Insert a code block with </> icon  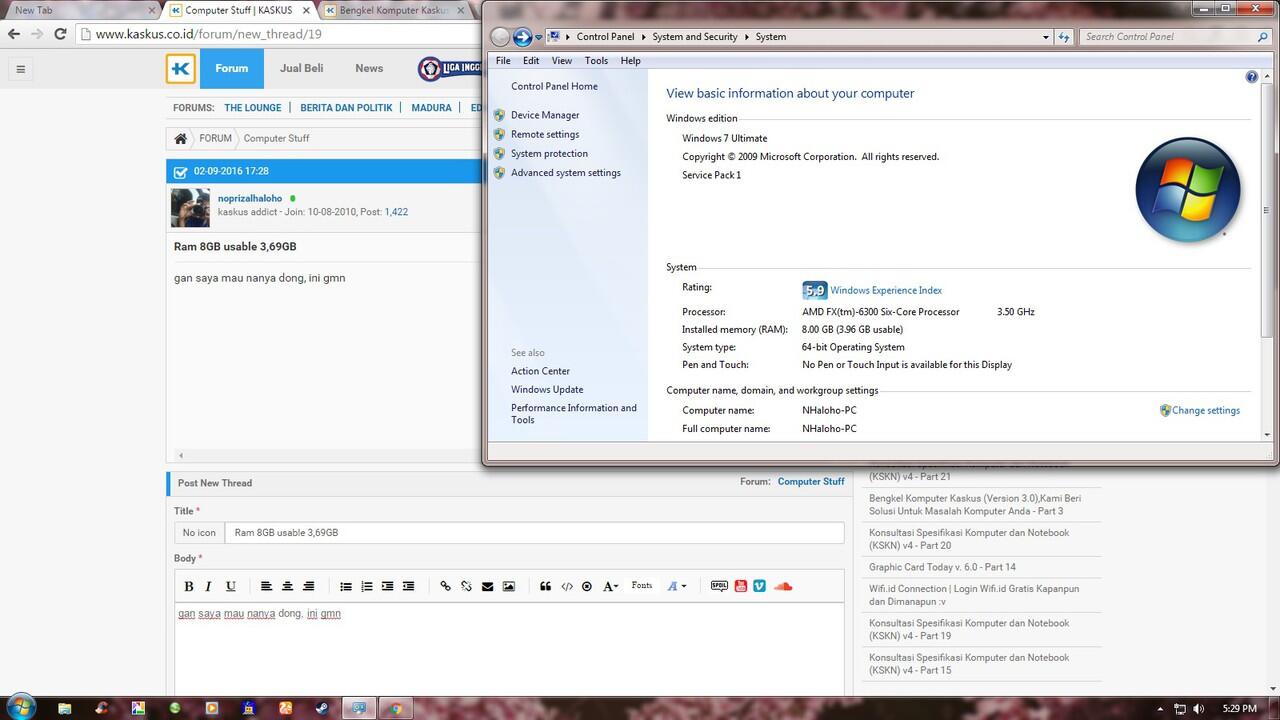coord(566,586)
